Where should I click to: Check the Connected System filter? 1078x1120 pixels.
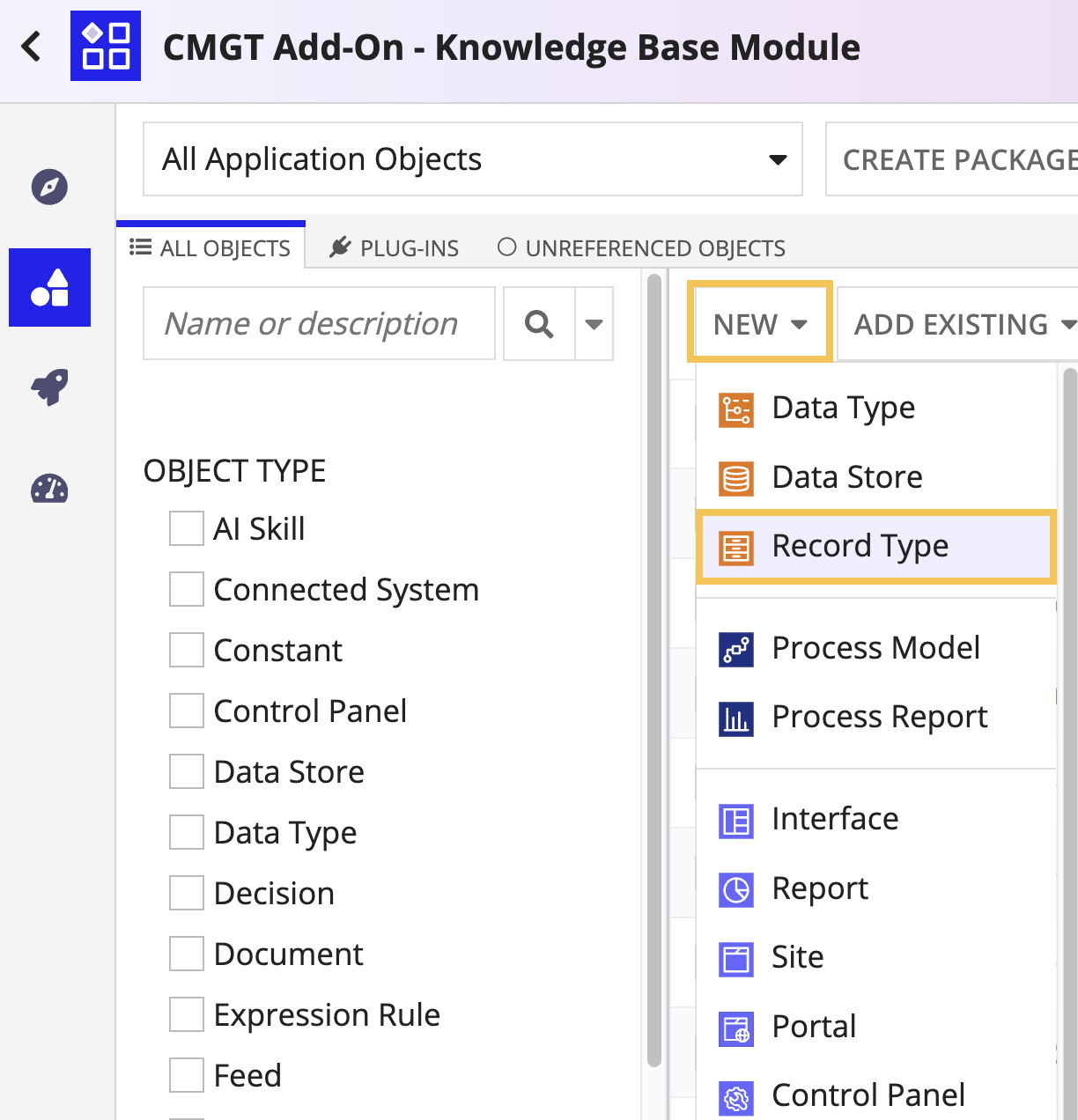click(187, 589)
